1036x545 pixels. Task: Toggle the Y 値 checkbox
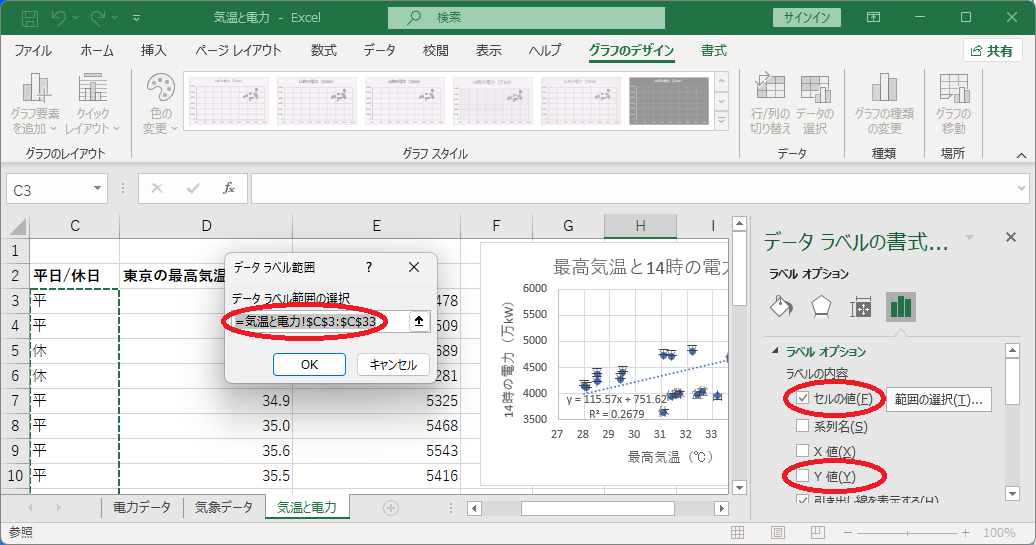(x=803, y=476)
